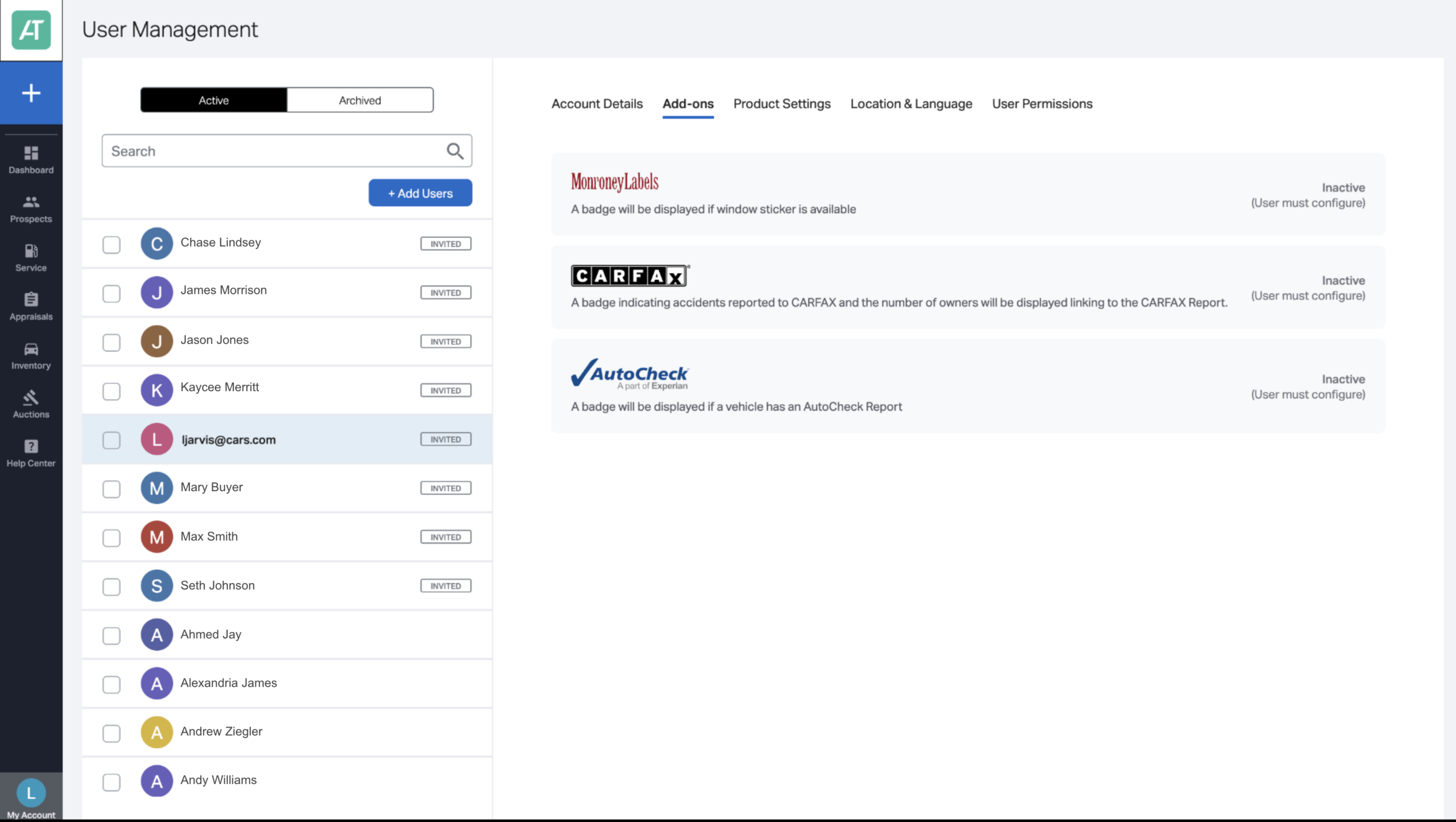Click Ahmed Jay's avatar
The height and width of the screenshot is (822, 1456).
157,635
